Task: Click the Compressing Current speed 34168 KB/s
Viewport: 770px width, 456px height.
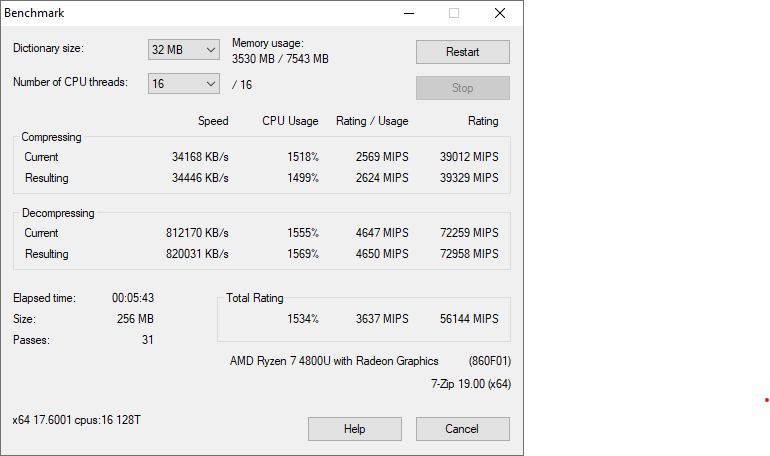Action: pos(199,157)
